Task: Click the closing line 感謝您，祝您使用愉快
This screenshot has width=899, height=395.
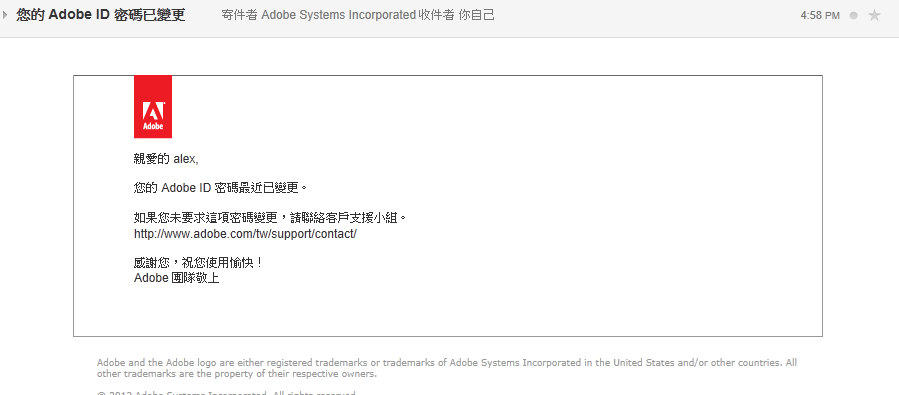Action: tap(198, 264)
